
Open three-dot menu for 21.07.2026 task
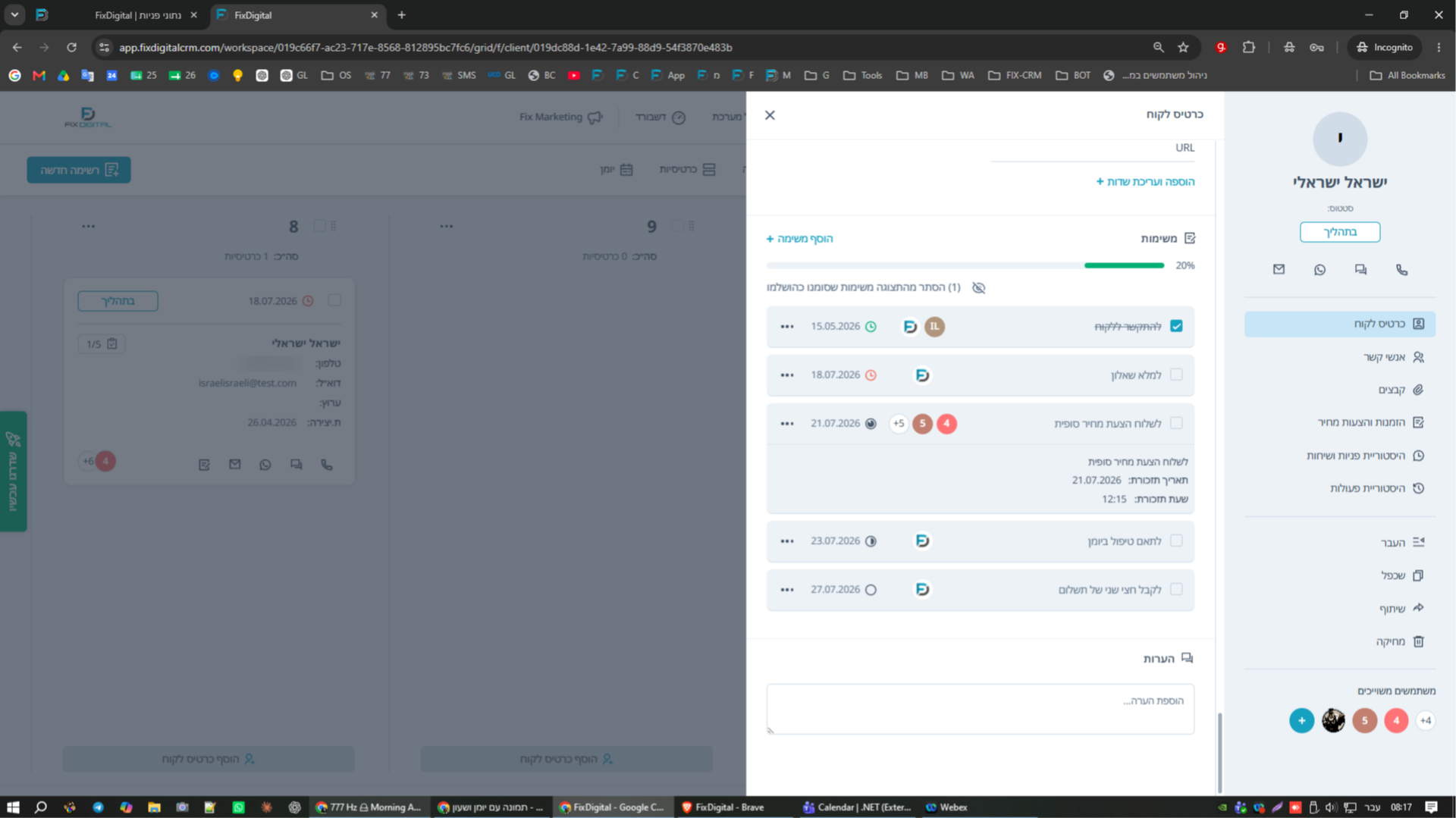[x=787, y=424]
